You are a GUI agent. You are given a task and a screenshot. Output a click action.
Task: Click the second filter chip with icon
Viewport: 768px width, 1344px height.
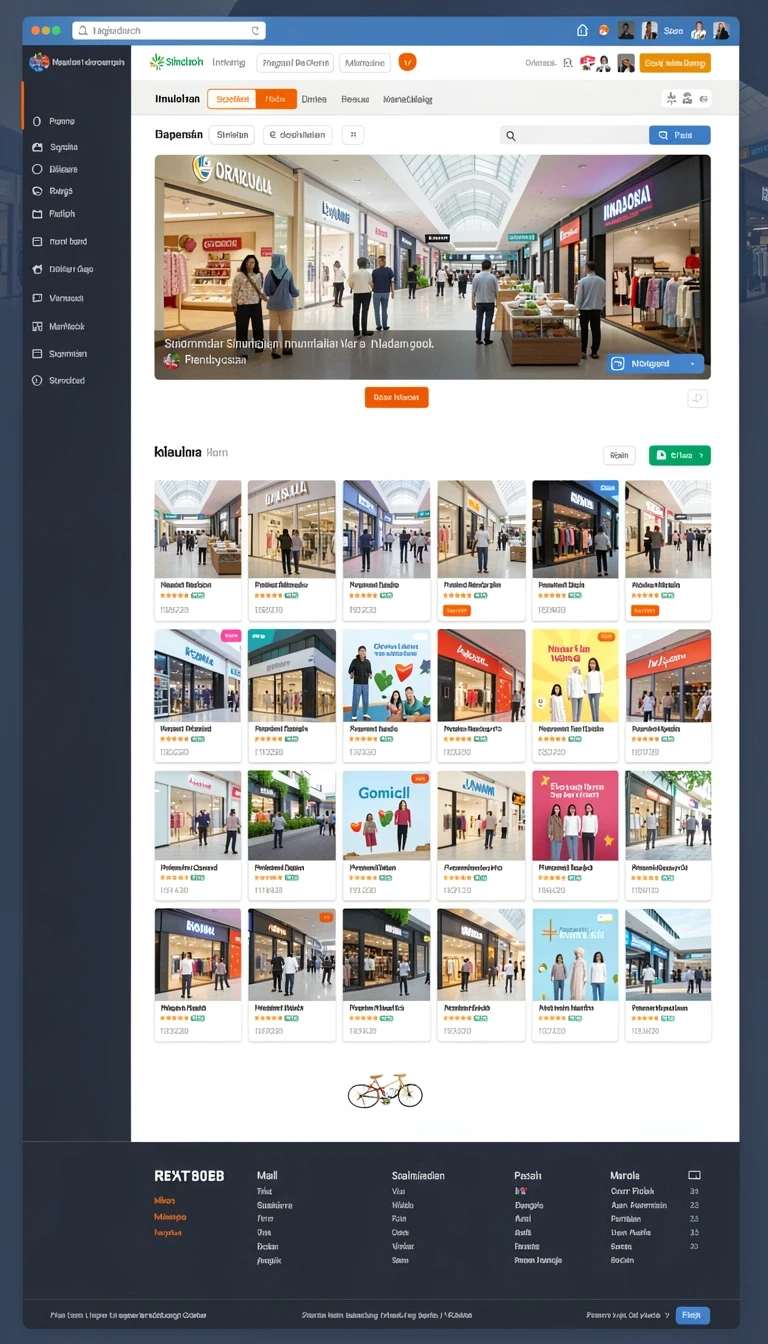tap(298, 135)
